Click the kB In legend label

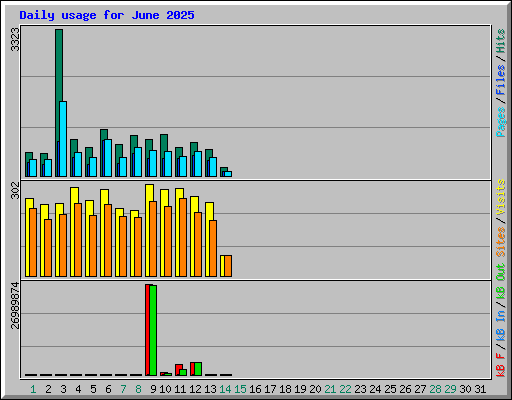click(x=501, y=327)
